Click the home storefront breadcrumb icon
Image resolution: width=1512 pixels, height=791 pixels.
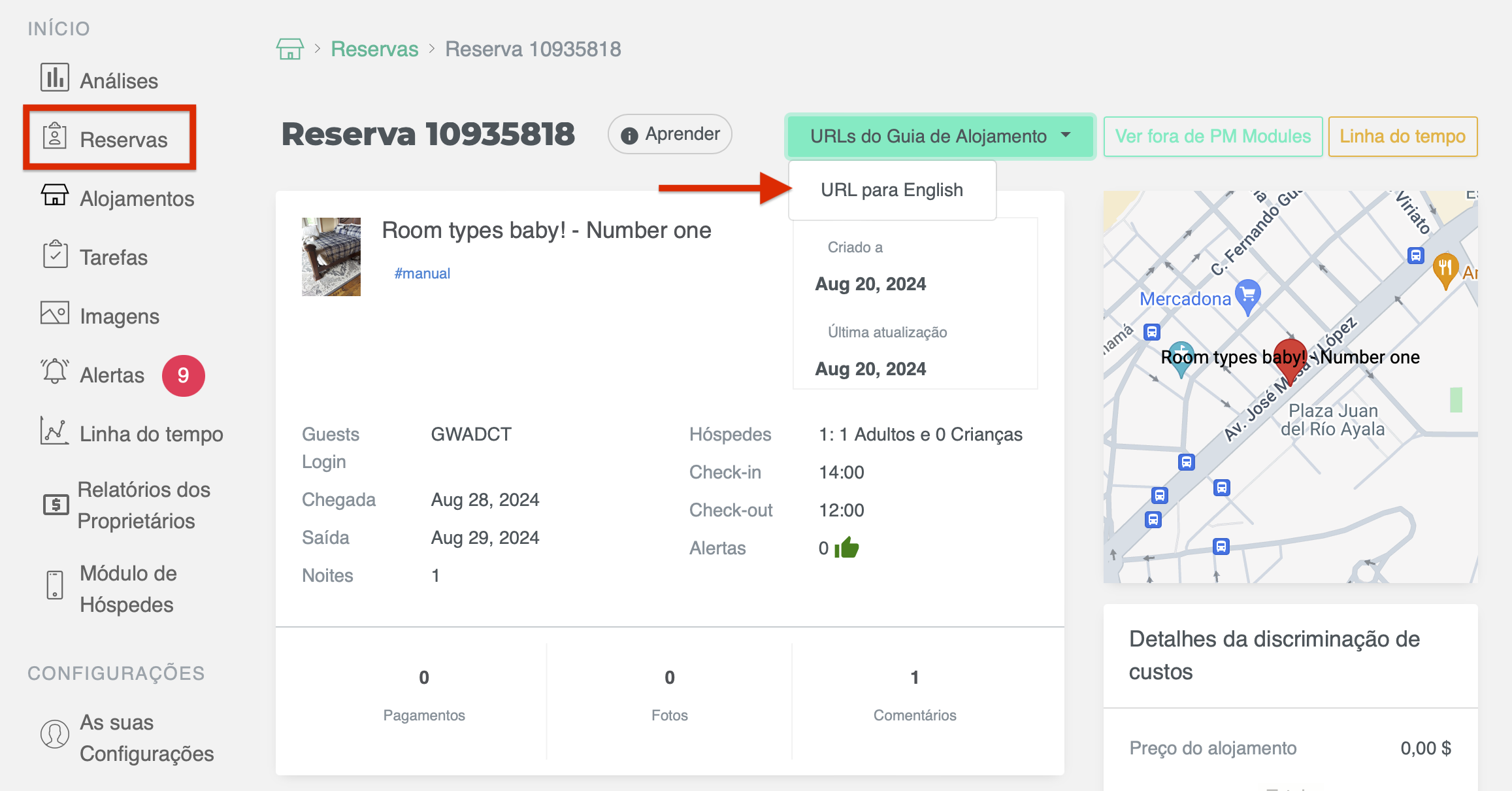point(289,49)
